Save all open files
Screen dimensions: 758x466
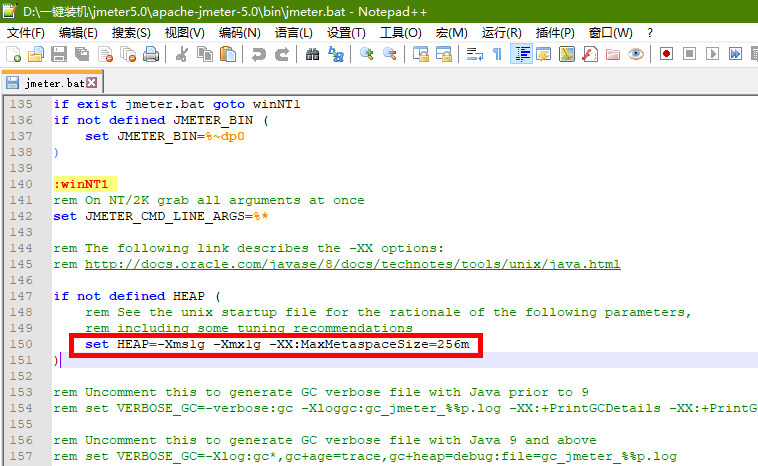tap(82, 54)
